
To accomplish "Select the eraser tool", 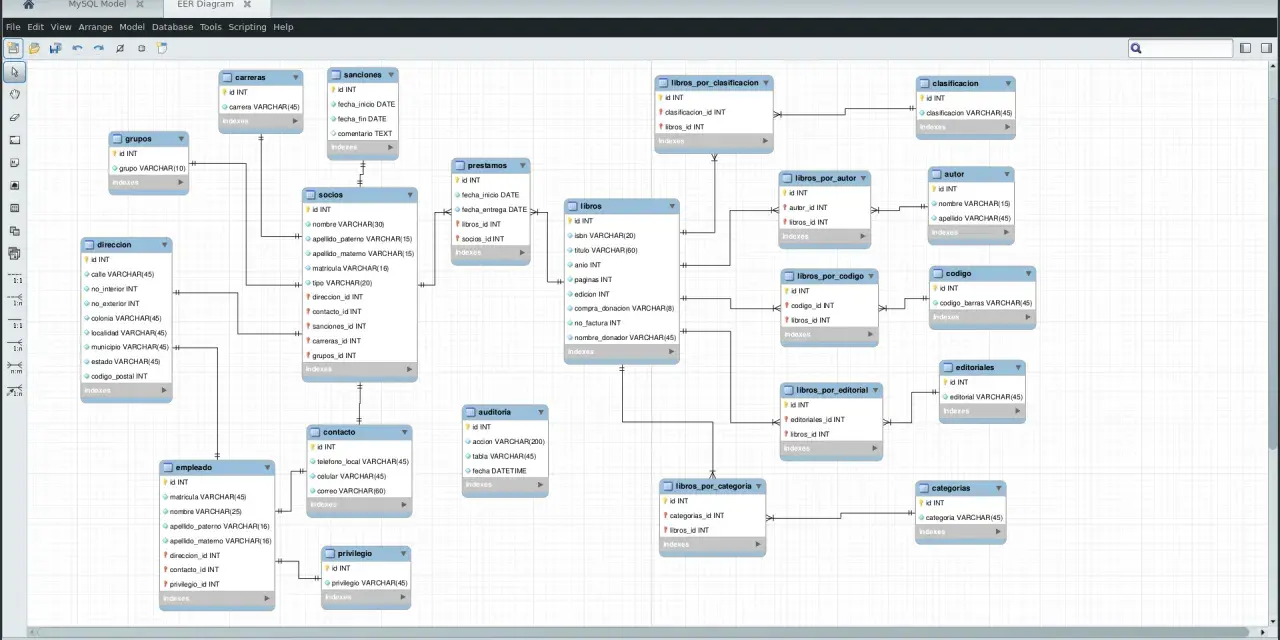I will (14, 117).
